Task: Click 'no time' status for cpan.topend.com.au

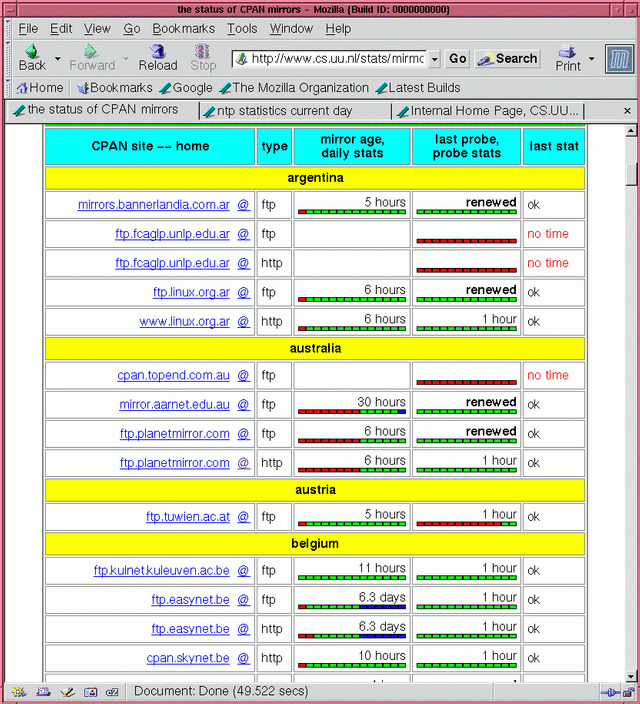Action: pyautogui.click(x=548, y=375)
